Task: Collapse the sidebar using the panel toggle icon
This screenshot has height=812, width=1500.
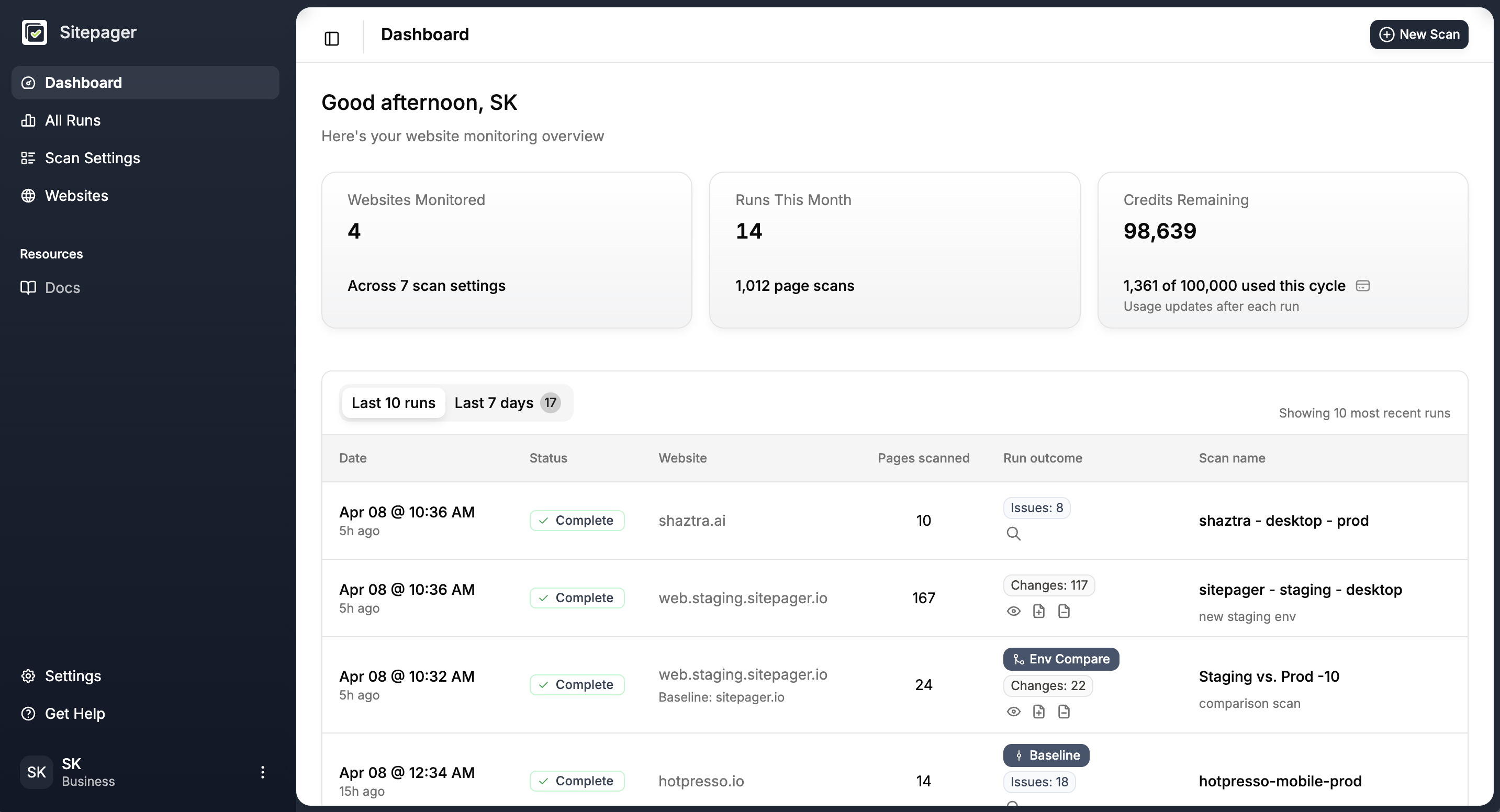Action: pyautogui.click(x=331, y=38)
